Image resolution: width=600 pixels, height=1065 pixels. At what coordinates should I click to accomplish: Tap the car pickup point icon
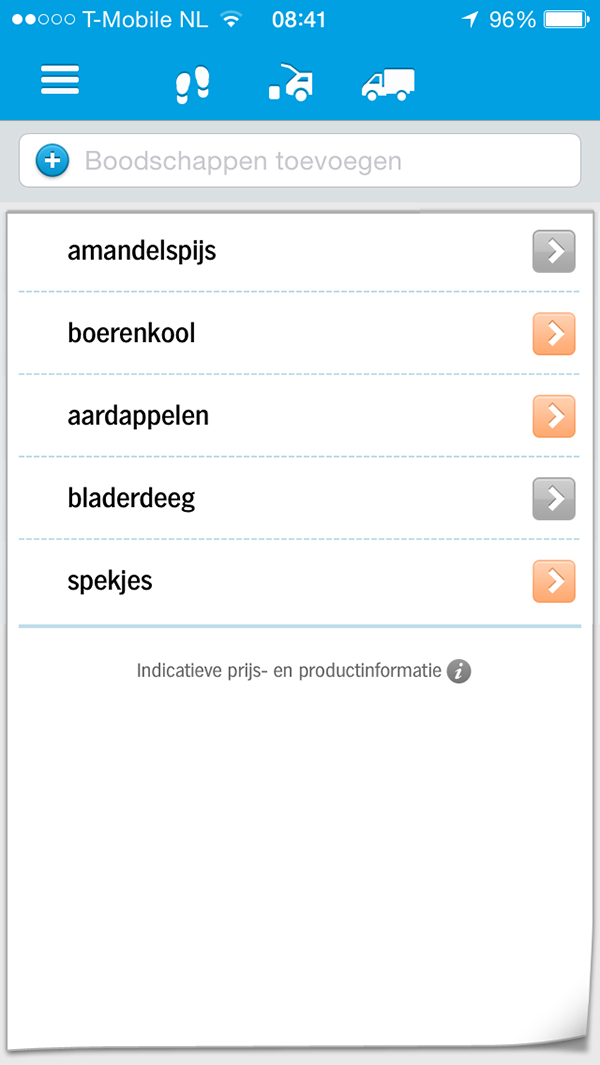(291, 84)
